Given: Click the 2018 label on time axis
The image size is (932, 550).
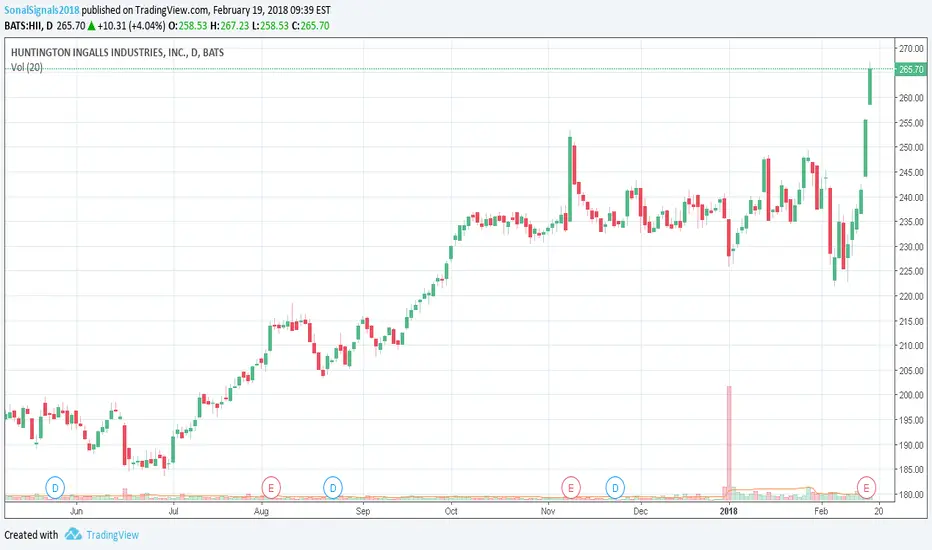Looking at the screenshot, I should click(729, 511).
